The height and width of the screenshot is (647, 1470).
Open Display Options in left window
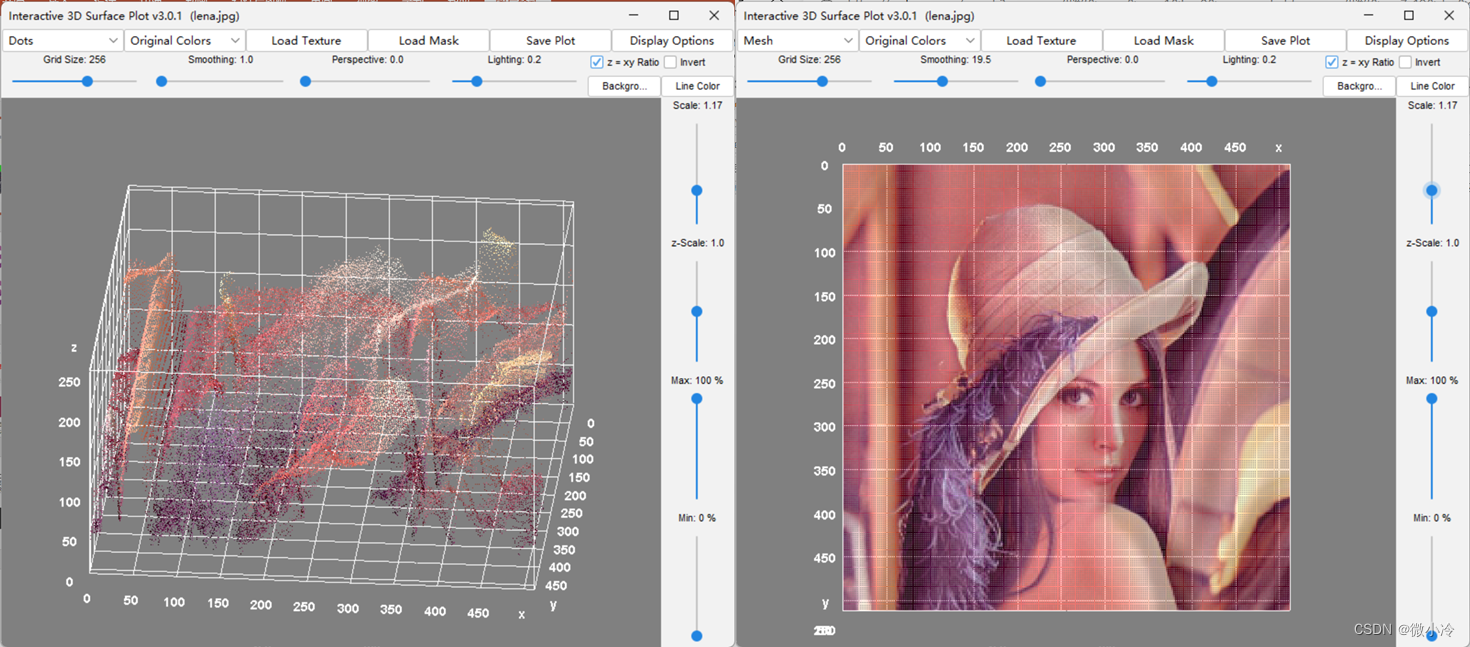click(x=671, y=41)
